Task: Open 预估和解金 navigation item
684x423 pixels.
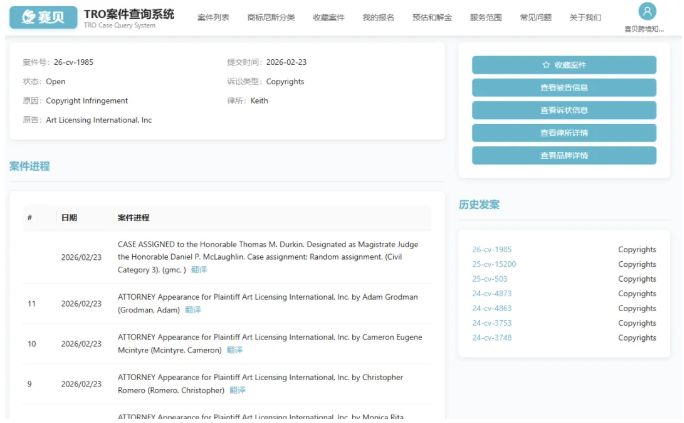Action: (x=432, y=17)
